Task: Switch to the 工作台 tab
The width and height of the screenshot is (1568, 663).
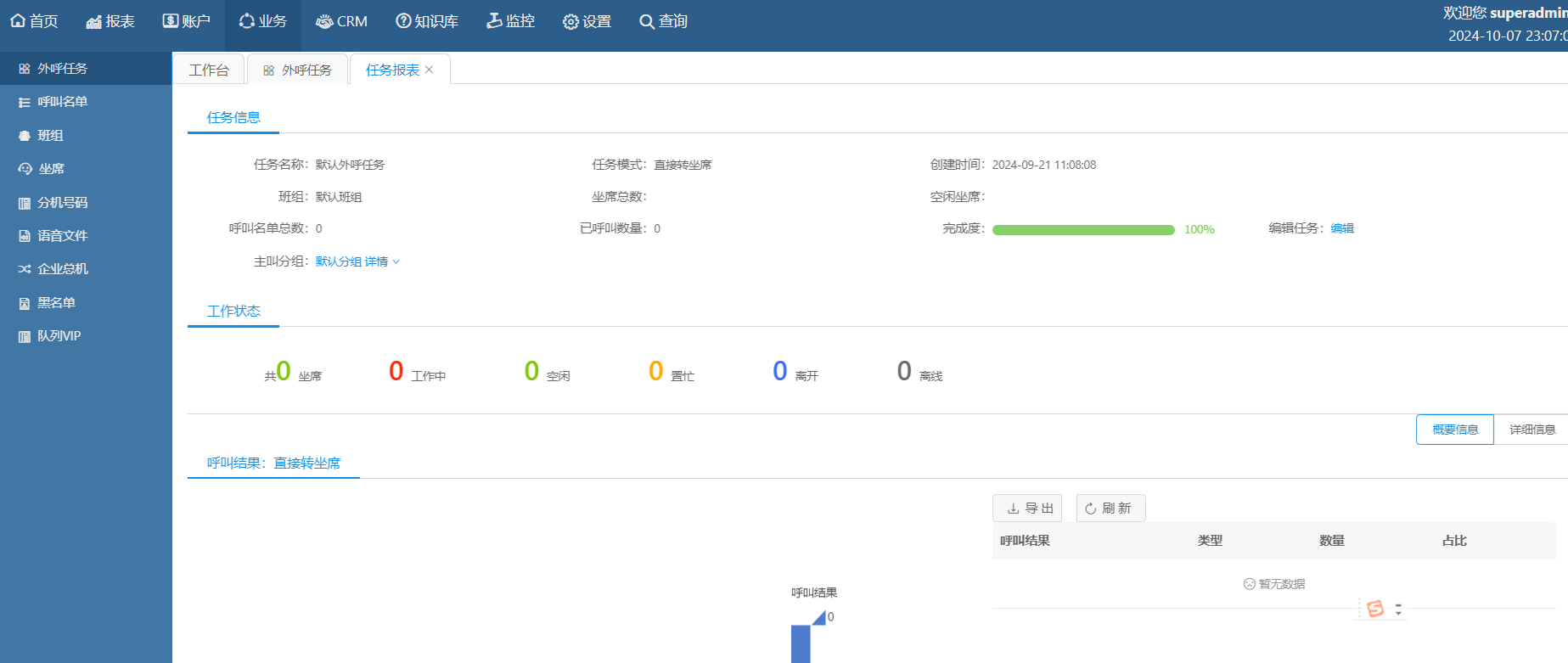Action: pos(209,70)
